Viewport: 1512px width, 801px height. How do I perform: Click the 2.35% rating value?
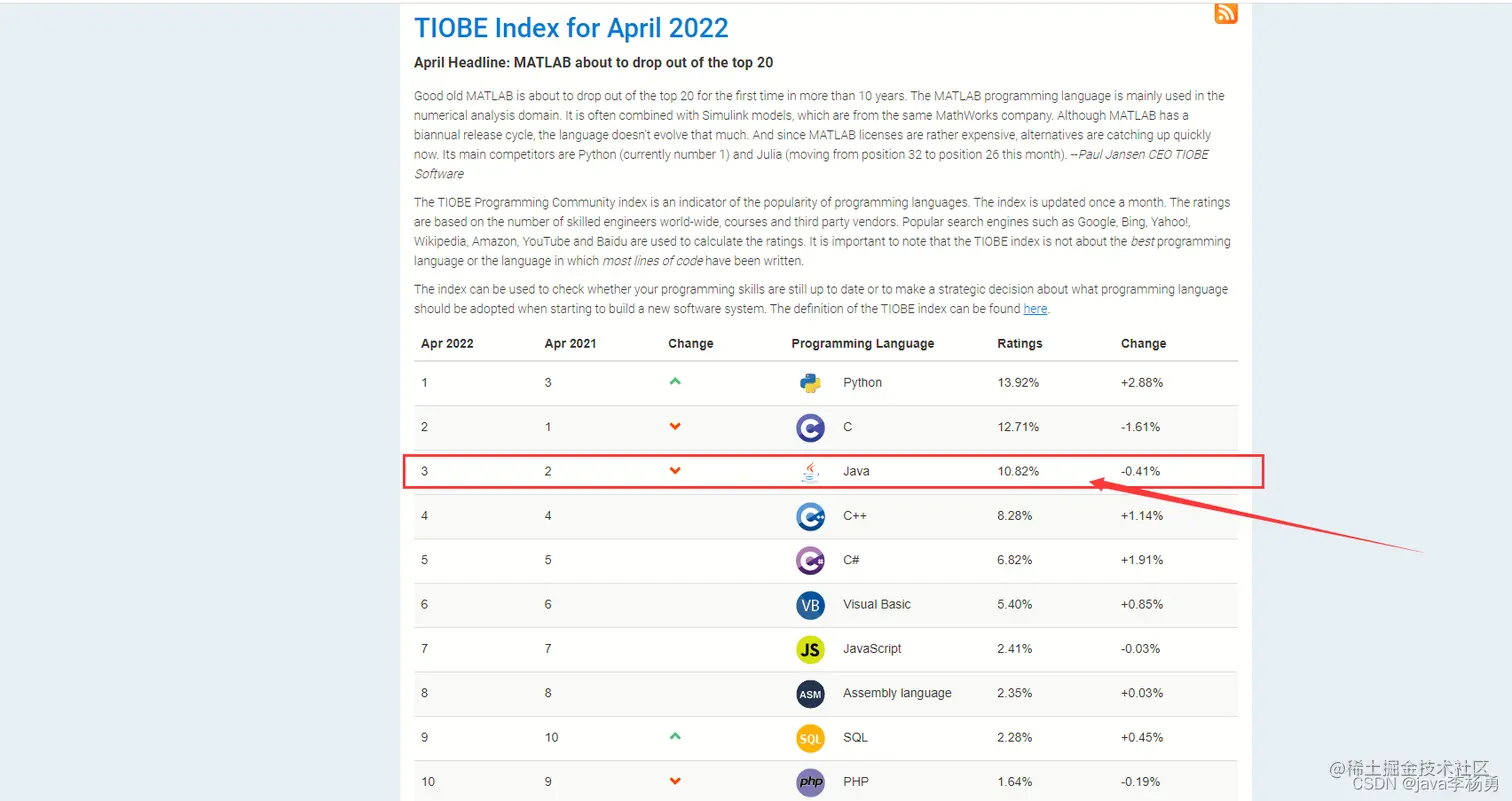tap(1015, 693)
